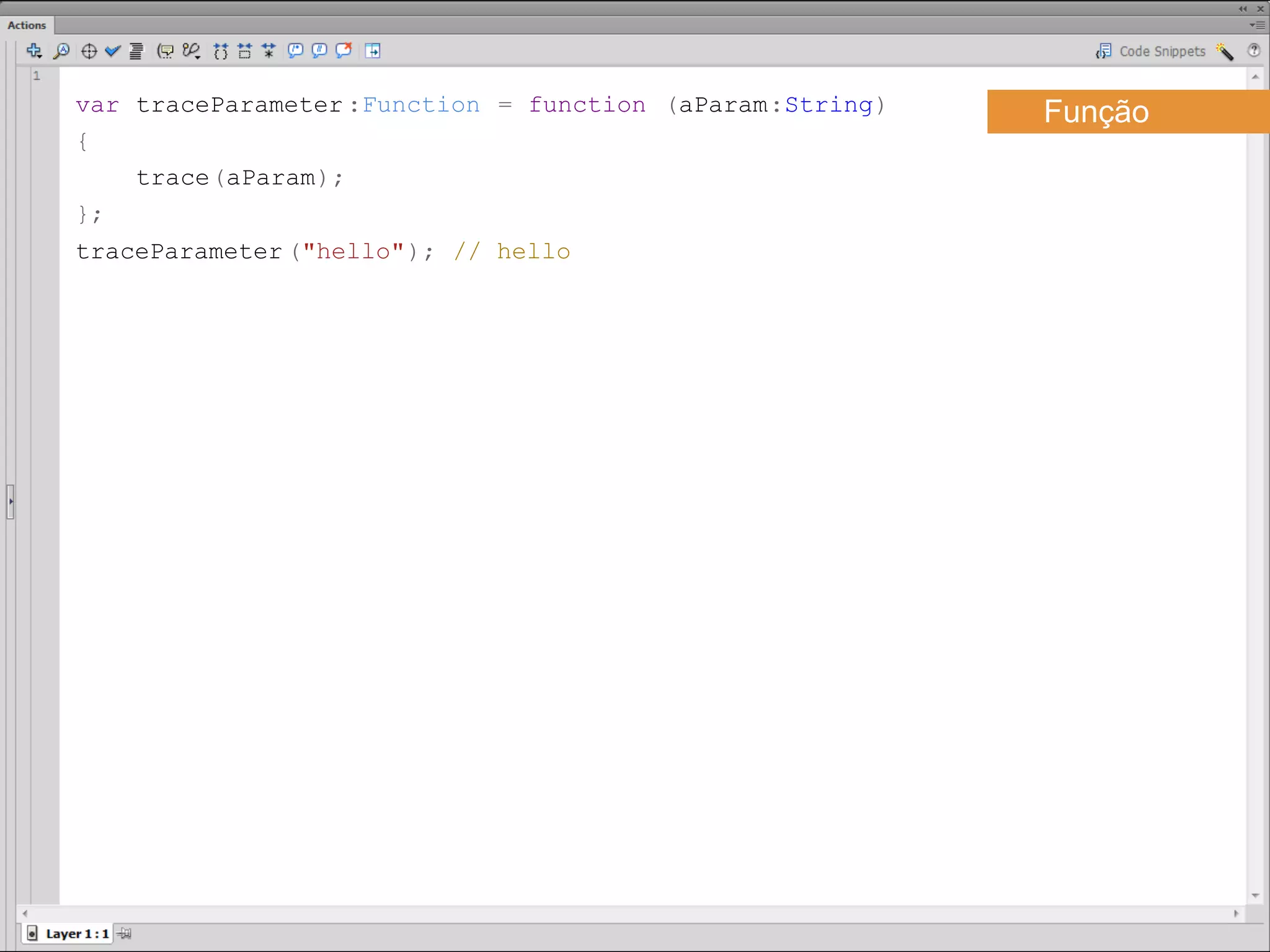Toggle Script Assist magic wand icon

(1225, 51)
